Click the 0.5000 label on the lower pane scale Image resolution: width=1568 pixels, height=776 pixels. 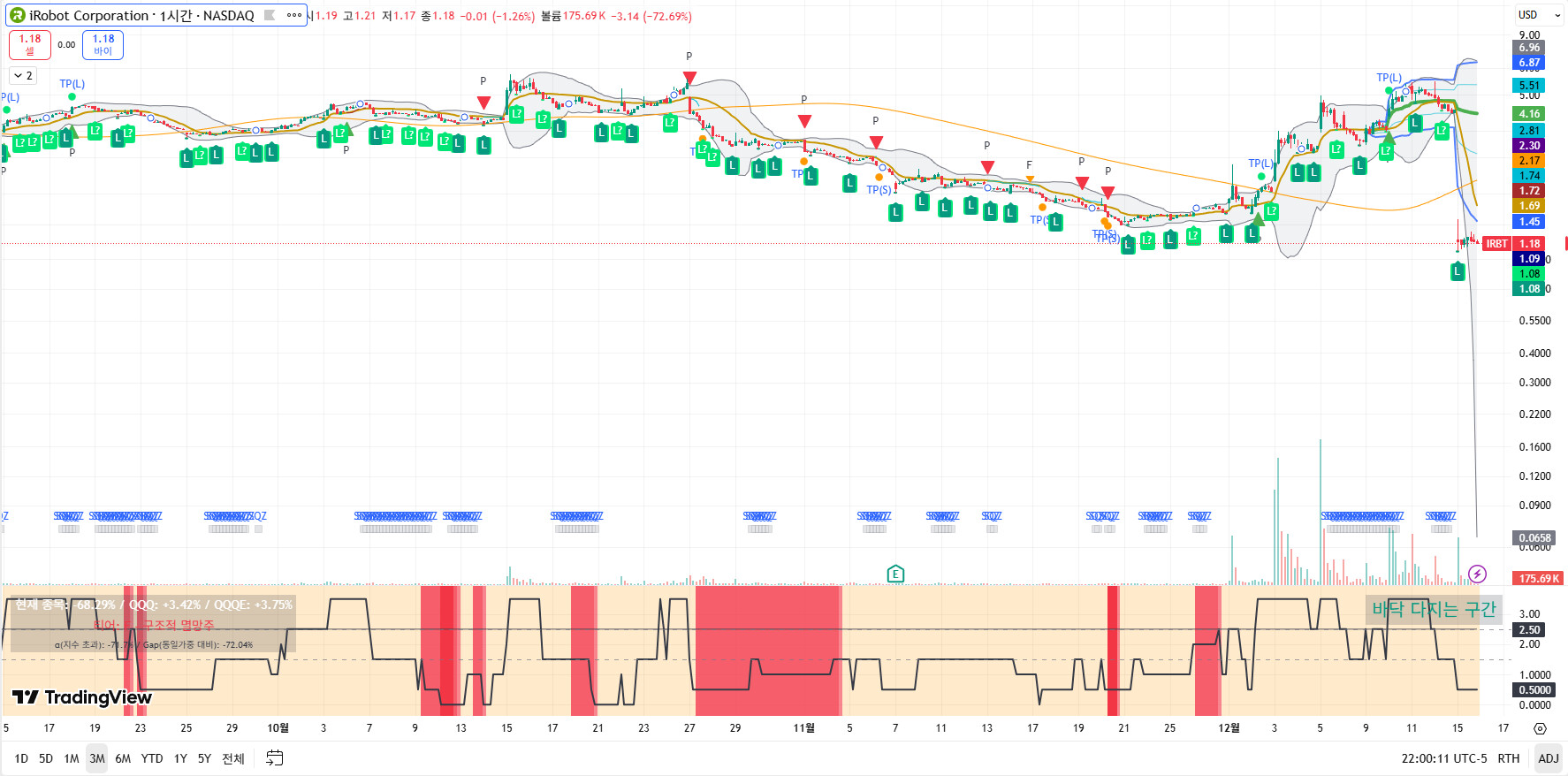coord(1534,690)
